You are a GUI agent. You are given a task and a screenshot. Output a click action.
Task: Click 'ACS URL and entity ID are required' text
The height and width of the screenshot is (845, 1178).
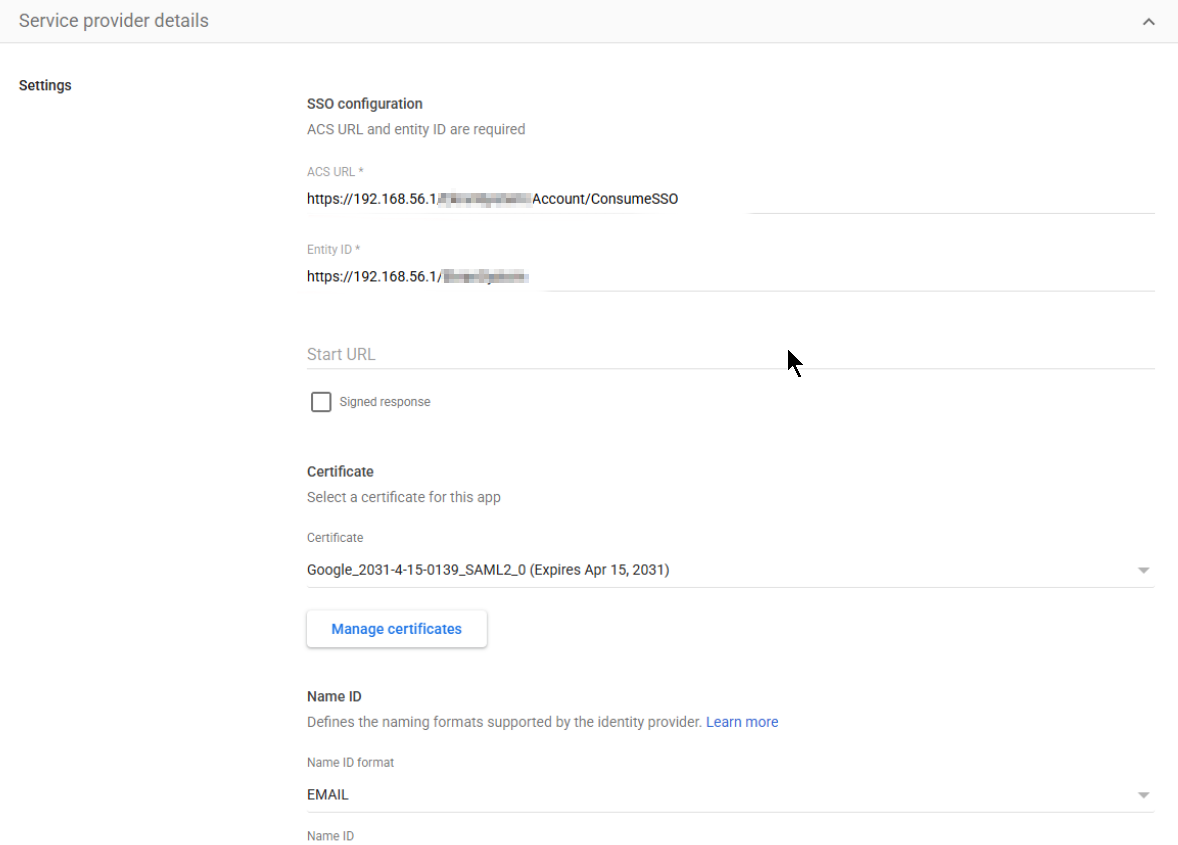click(x=415, y=129)
